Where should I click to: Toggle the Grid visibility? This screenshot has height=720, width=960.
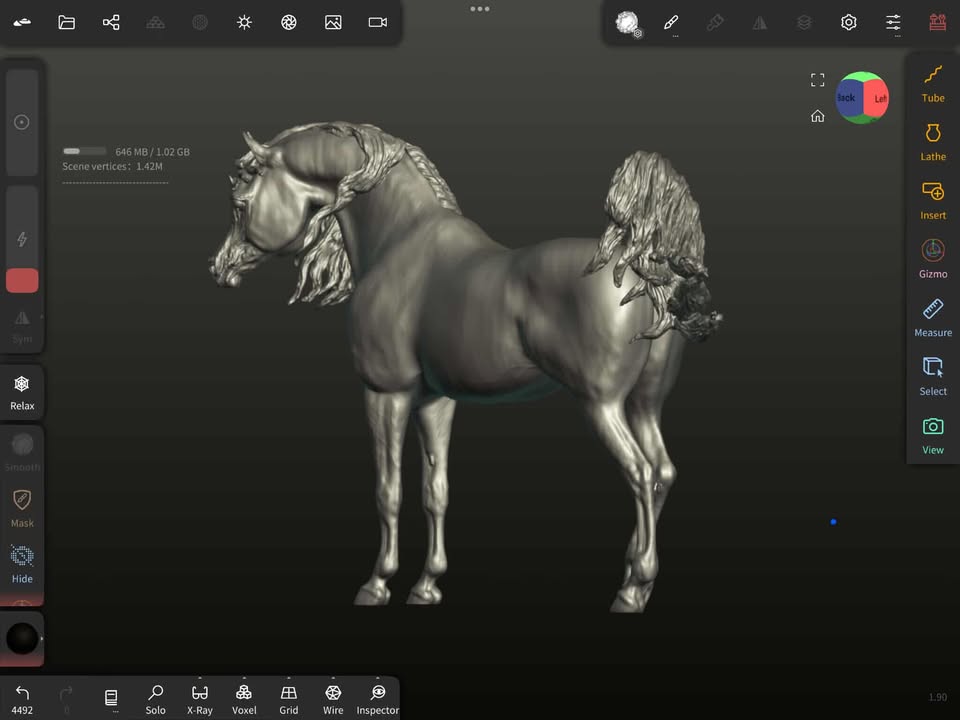click(x=288, y=698)
